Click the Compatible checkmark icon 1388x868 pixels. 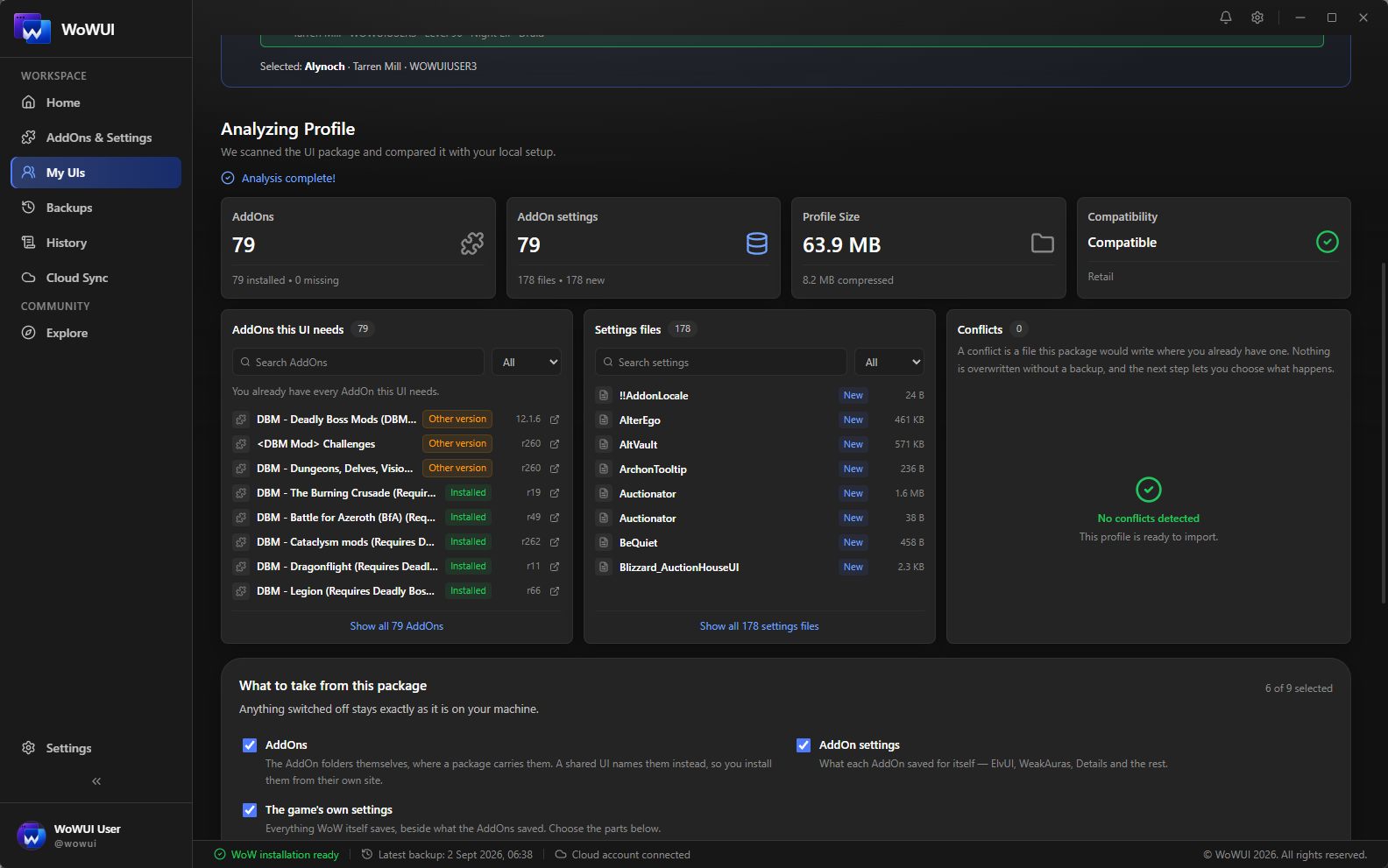[x=1328, y=242]
